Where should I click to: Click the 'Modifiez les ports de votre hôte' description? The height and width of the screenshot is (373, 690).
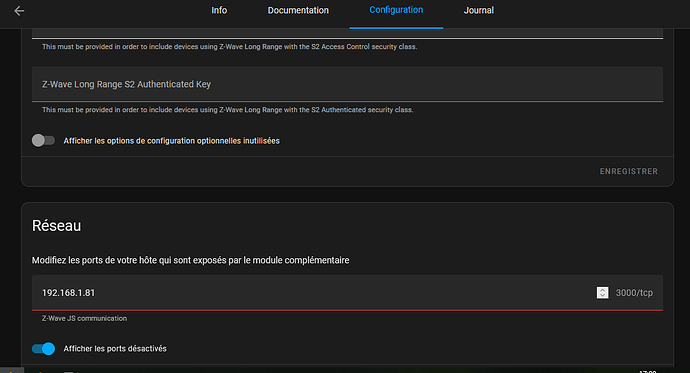pos(191,260)
